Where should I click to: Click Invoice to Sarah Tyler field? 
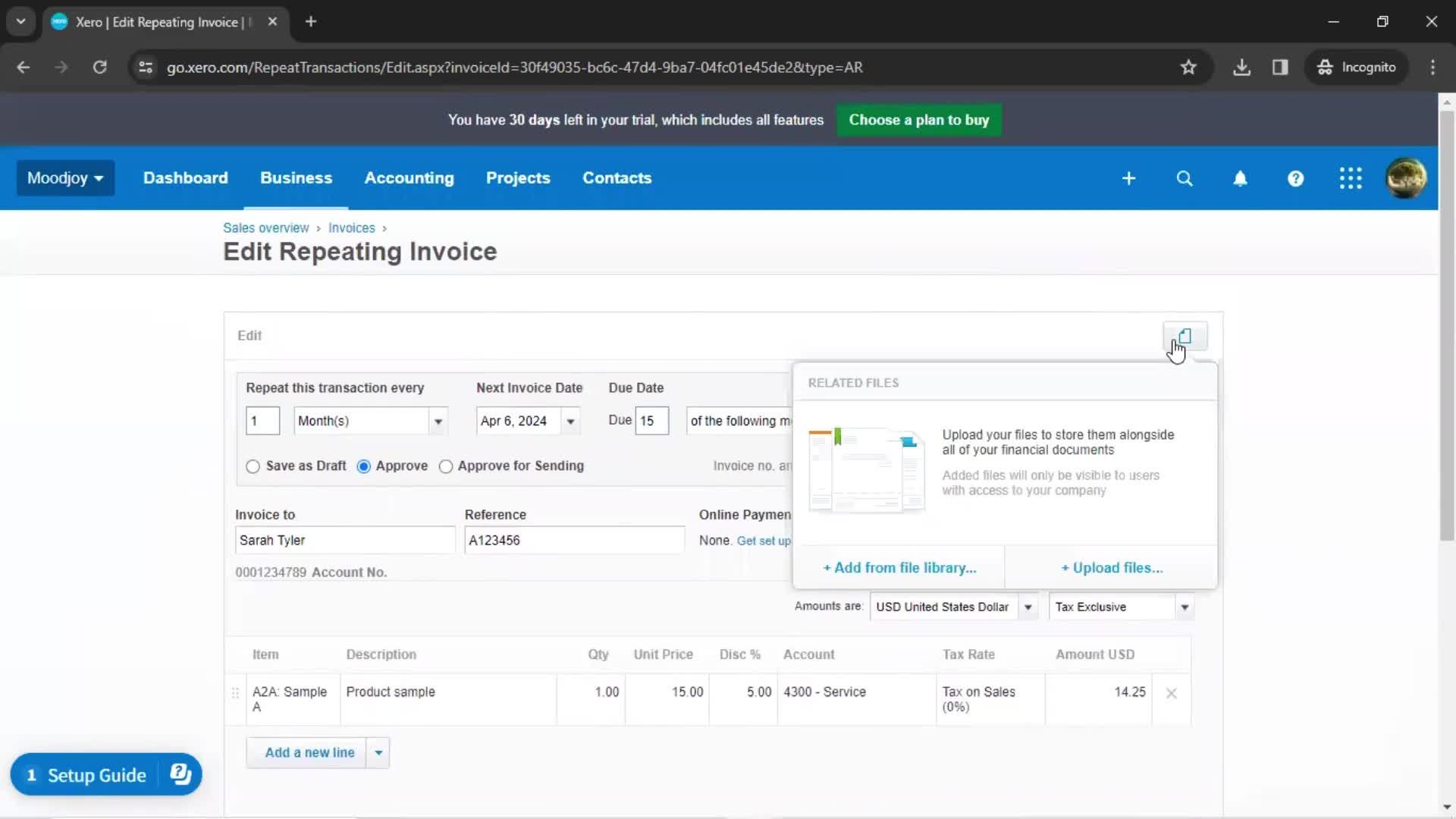(x=345, y=541)
